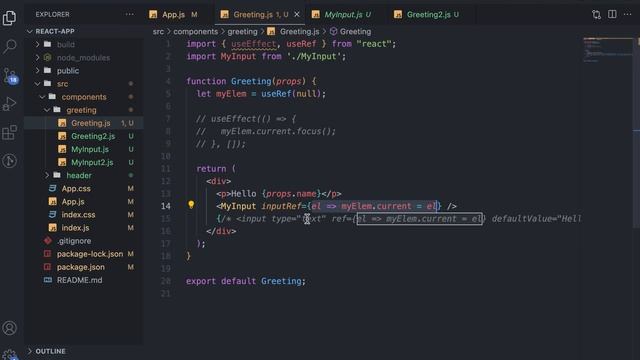Screen dimensions: 640x360
Task: Click the MyInput inputRef attribute on line 14
Action: pyautogui.click(x=282, y=206)
